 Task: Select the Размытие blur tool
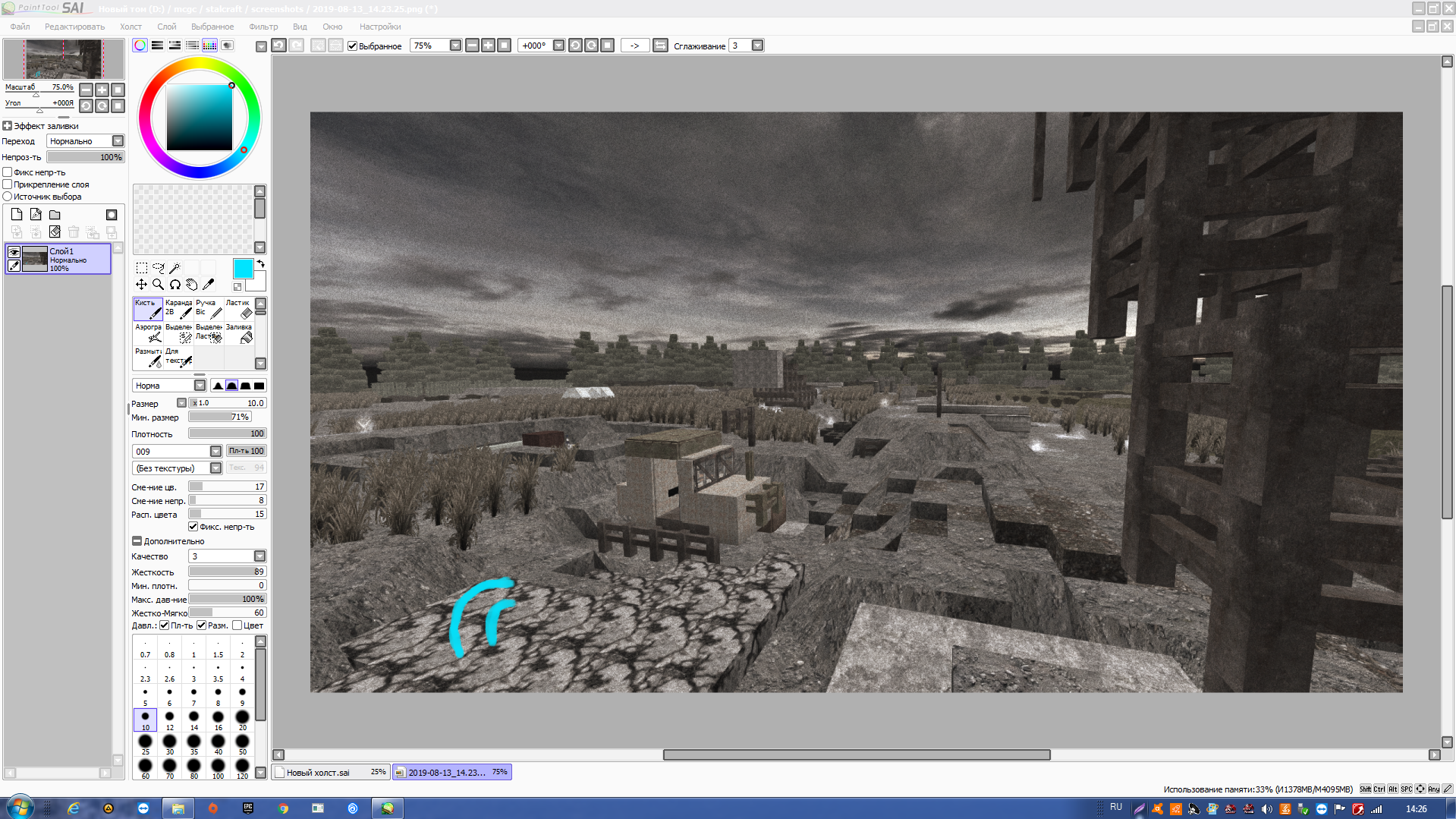click(x=148, y=357)
